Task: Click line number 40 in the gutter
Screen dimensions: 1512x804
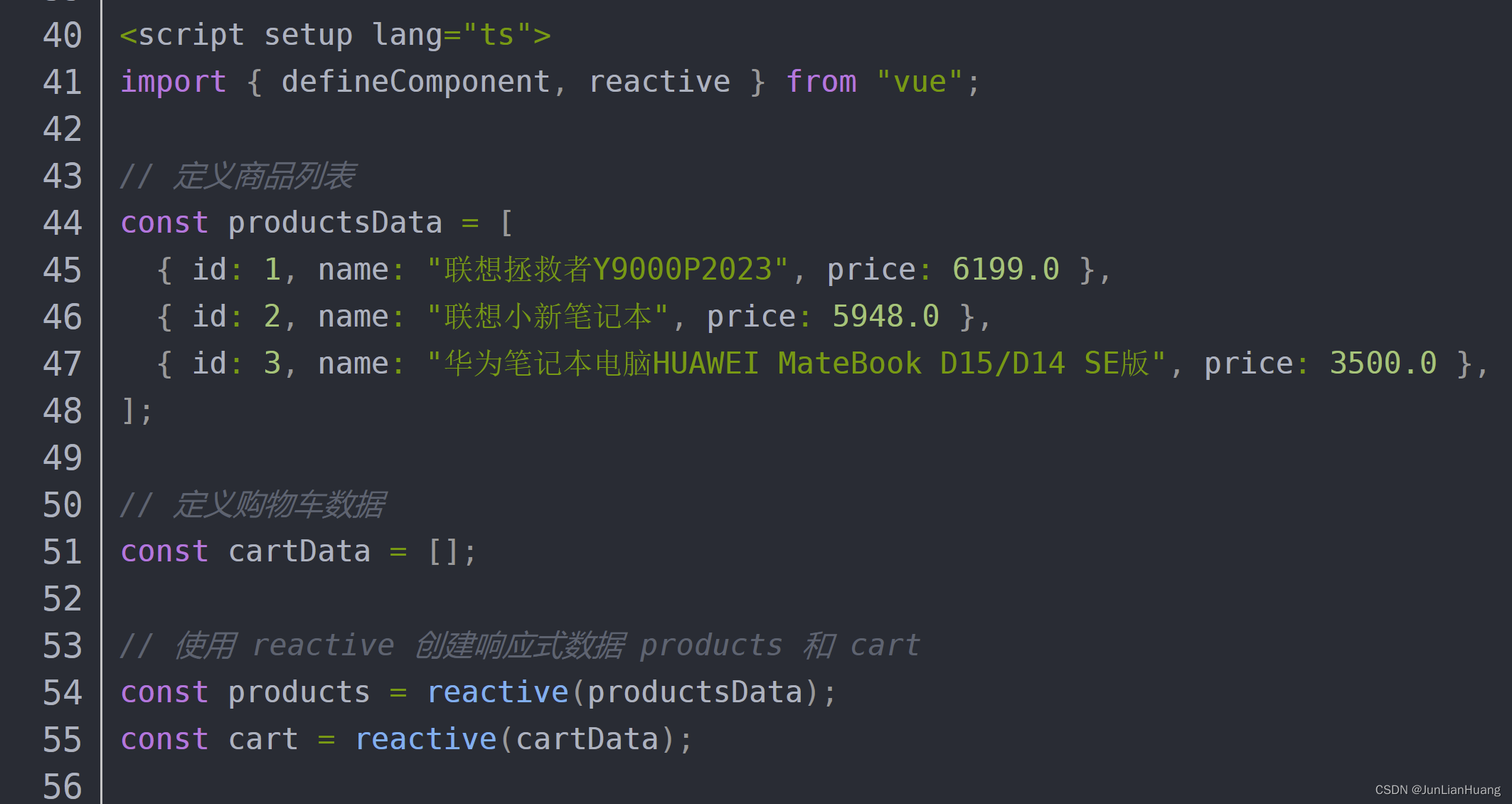Action: click(63, 35)
